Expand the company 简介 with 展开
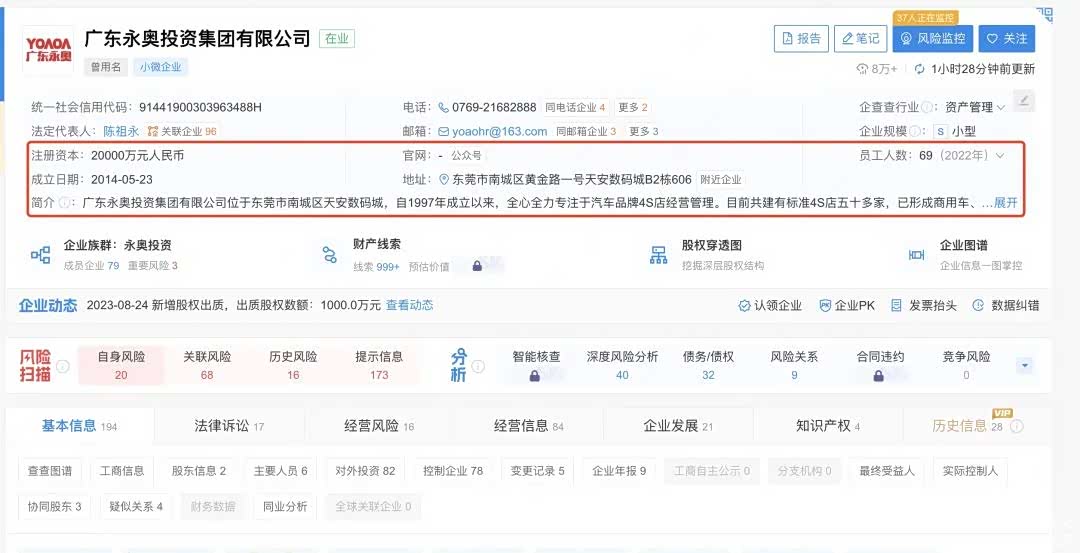 click(1005, 203)
